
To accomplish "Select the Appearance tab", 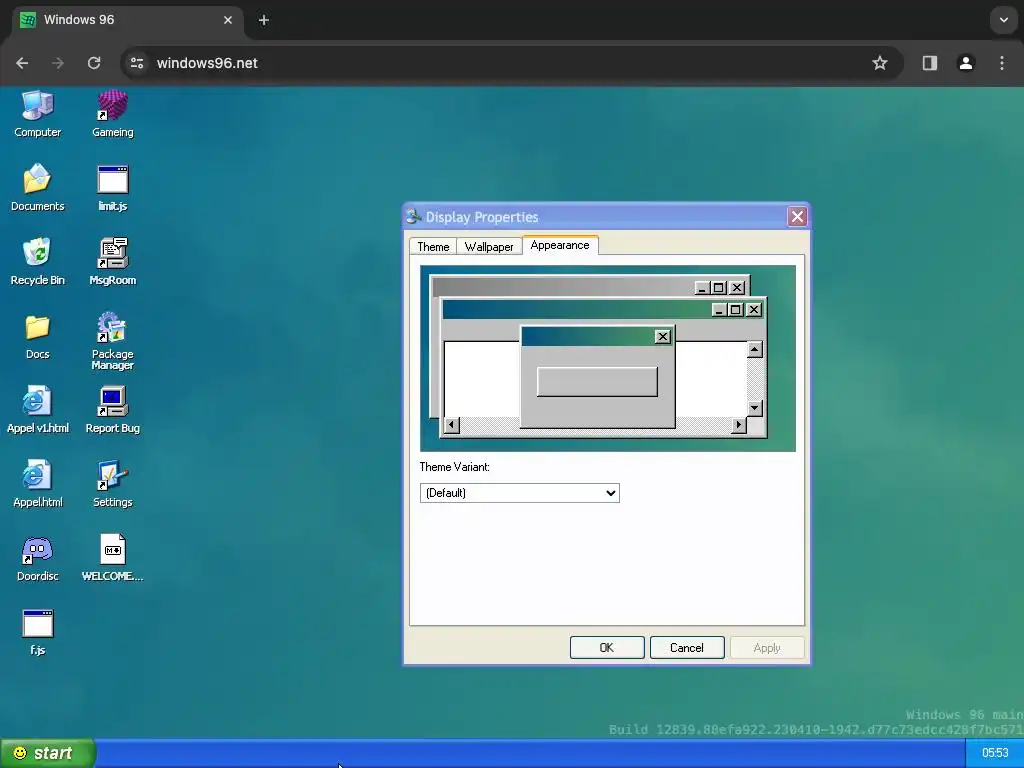I will click(560, 245).
